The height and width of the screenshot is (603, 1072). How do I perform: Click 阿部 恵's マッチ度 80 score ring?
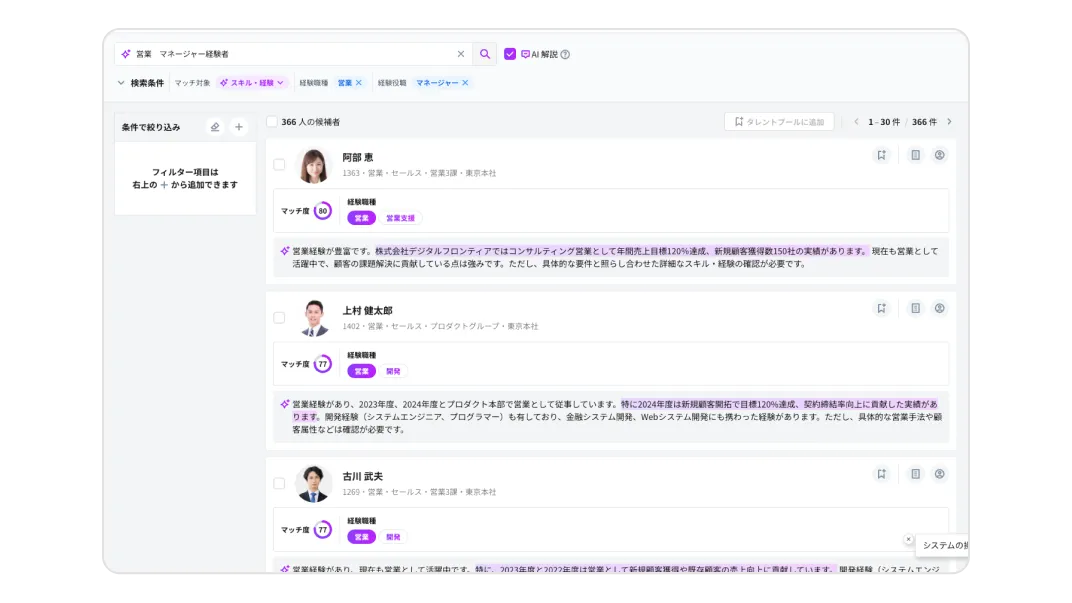coord(321,211)
